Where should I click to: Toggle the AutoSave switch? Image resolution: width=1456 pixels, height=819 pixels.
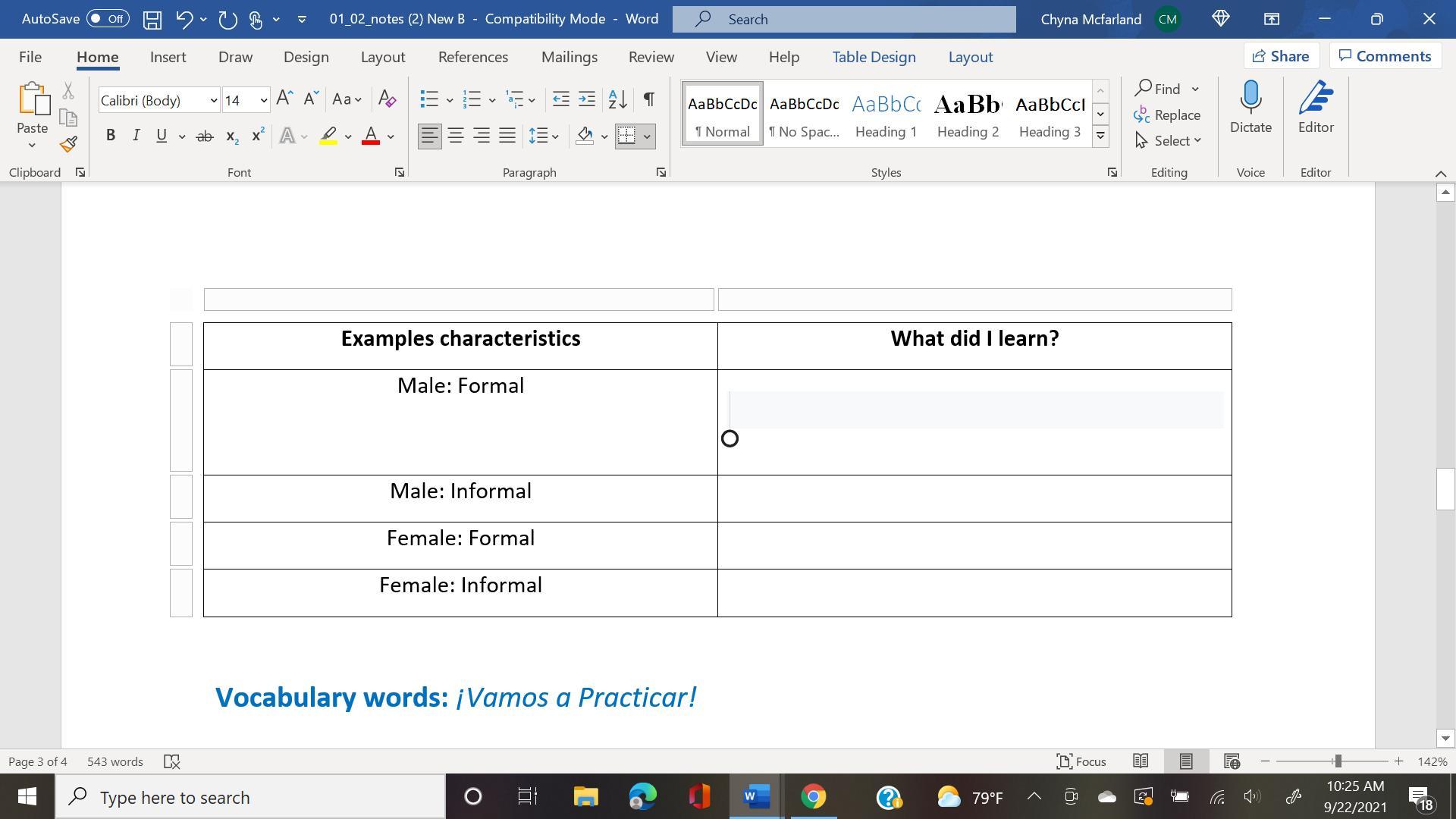(x=107, y=19)
